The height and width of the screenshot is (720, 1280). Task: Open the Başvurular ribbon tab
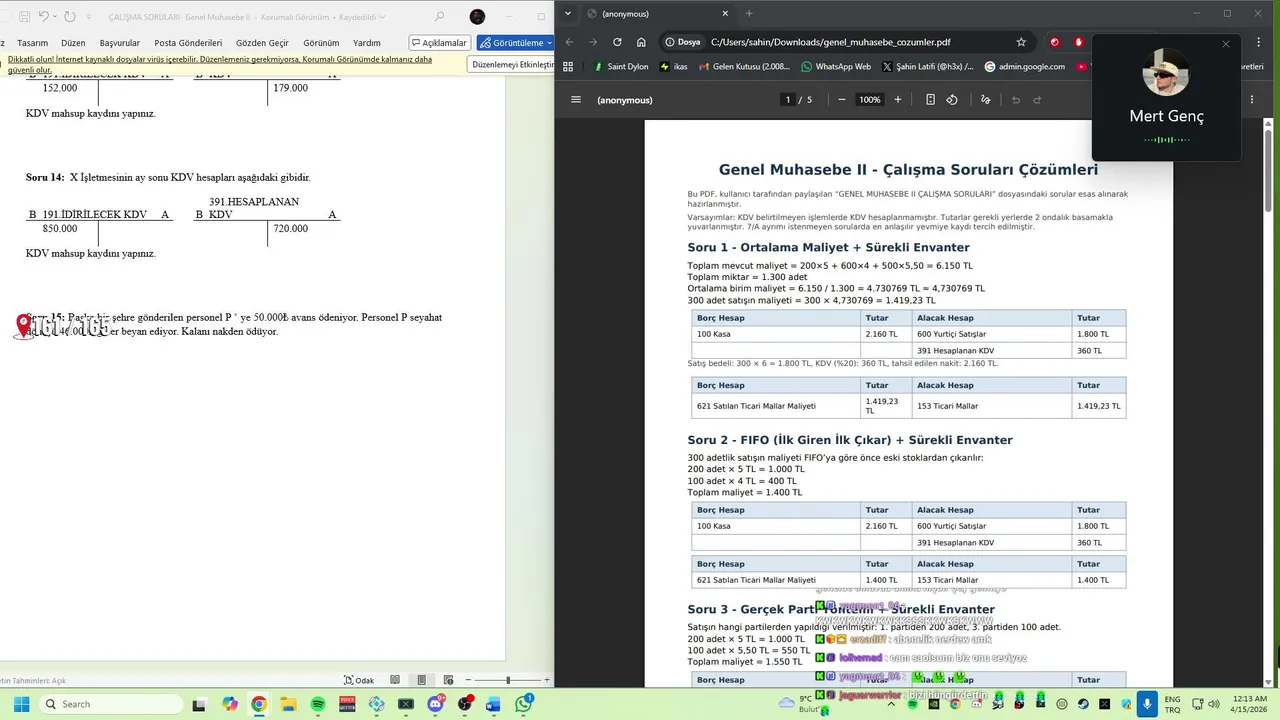(x=120, y=43)
